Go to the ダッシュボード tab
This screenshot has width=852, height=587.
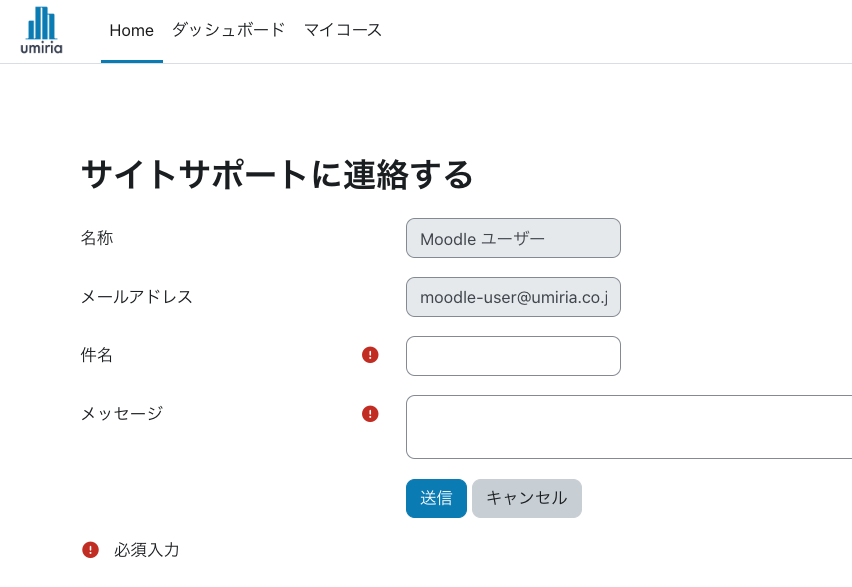pos(228,30)
